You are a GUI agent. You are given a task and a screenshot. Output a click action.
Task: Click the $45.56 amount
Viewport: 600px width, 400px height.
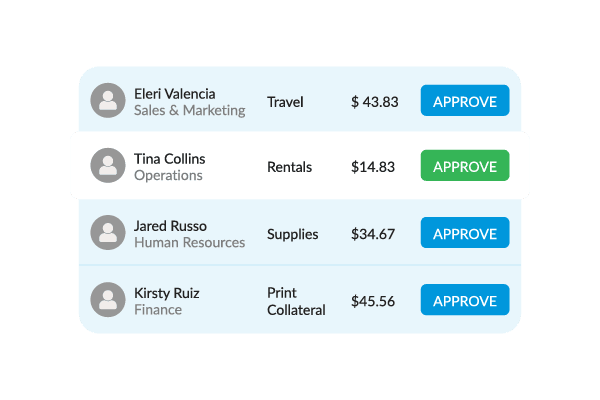(x=373, y=301)
